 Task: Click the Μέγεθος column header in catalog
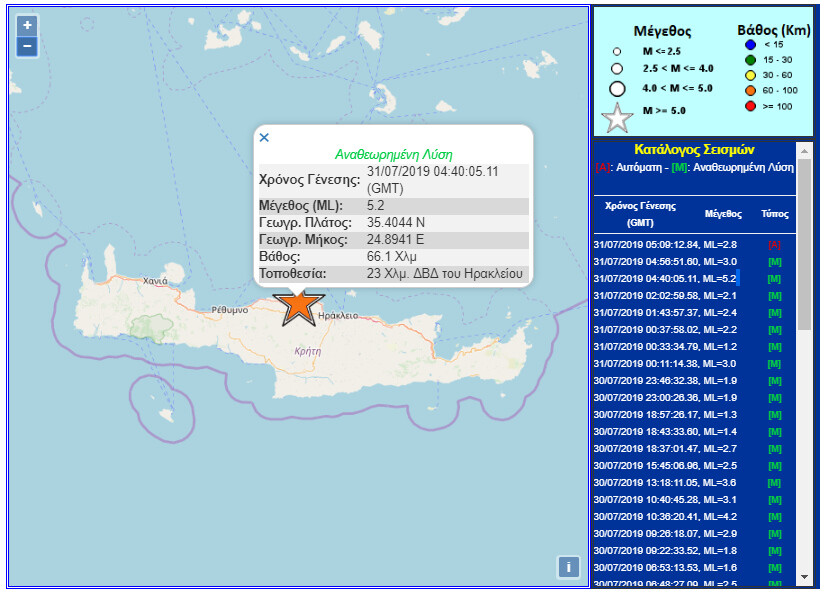[x=723, y=214]
